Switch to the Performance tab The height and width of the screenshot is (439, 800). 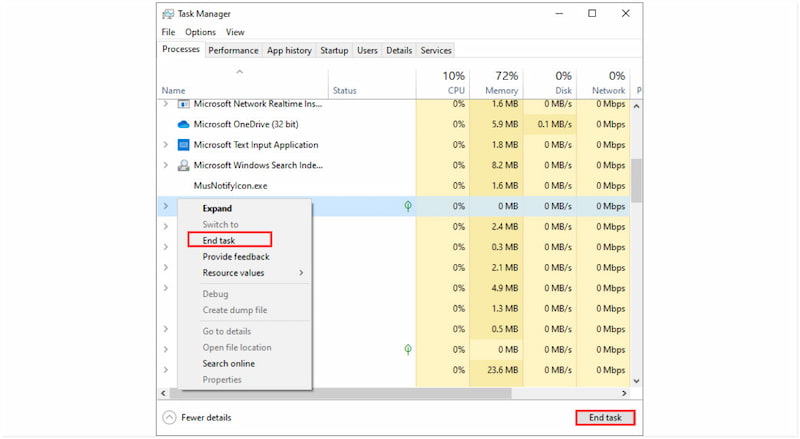point(233,50)
